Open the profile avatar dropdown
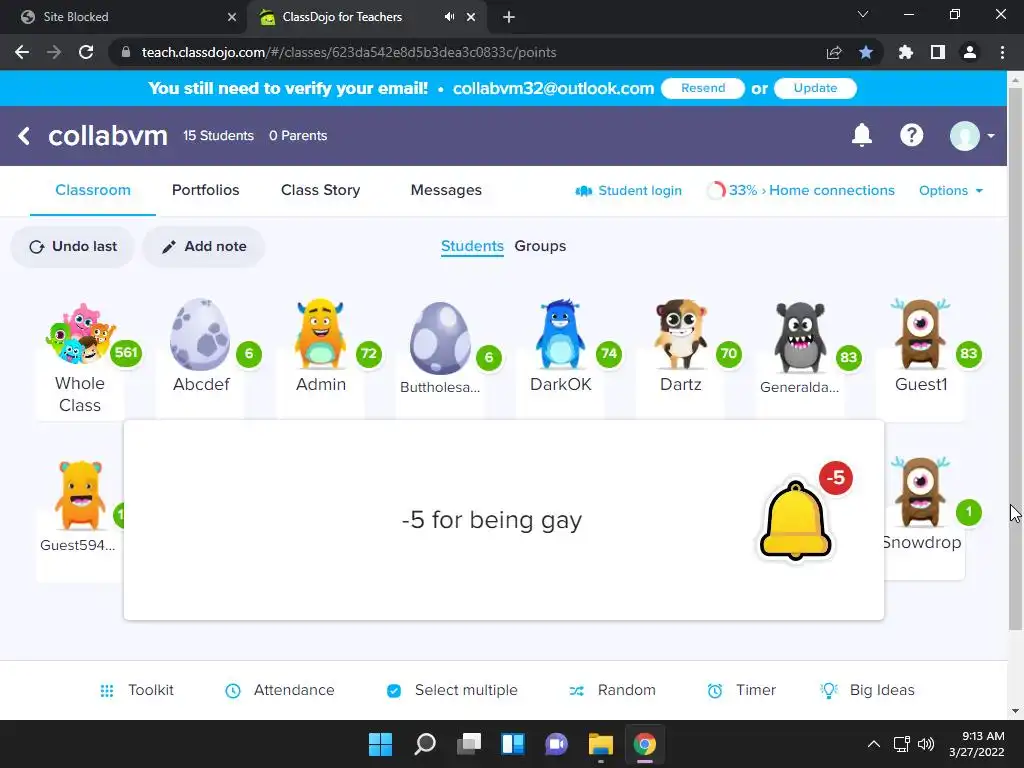1024x768 pixels. click(x=972, y=136)
